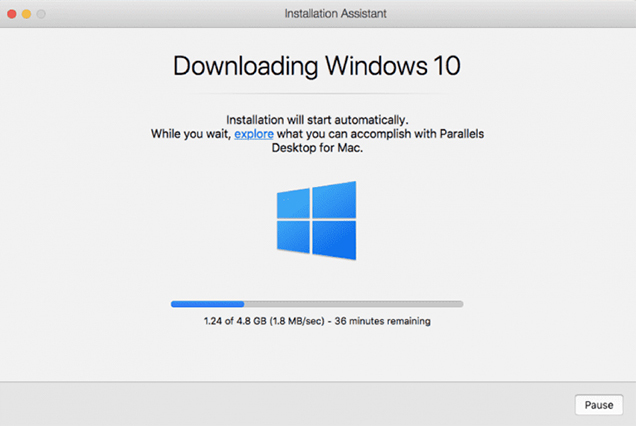The height and width of the screenshot is (426, 636).
Task: Click "Installation will start automatically" message
Action: pos(317,118)
